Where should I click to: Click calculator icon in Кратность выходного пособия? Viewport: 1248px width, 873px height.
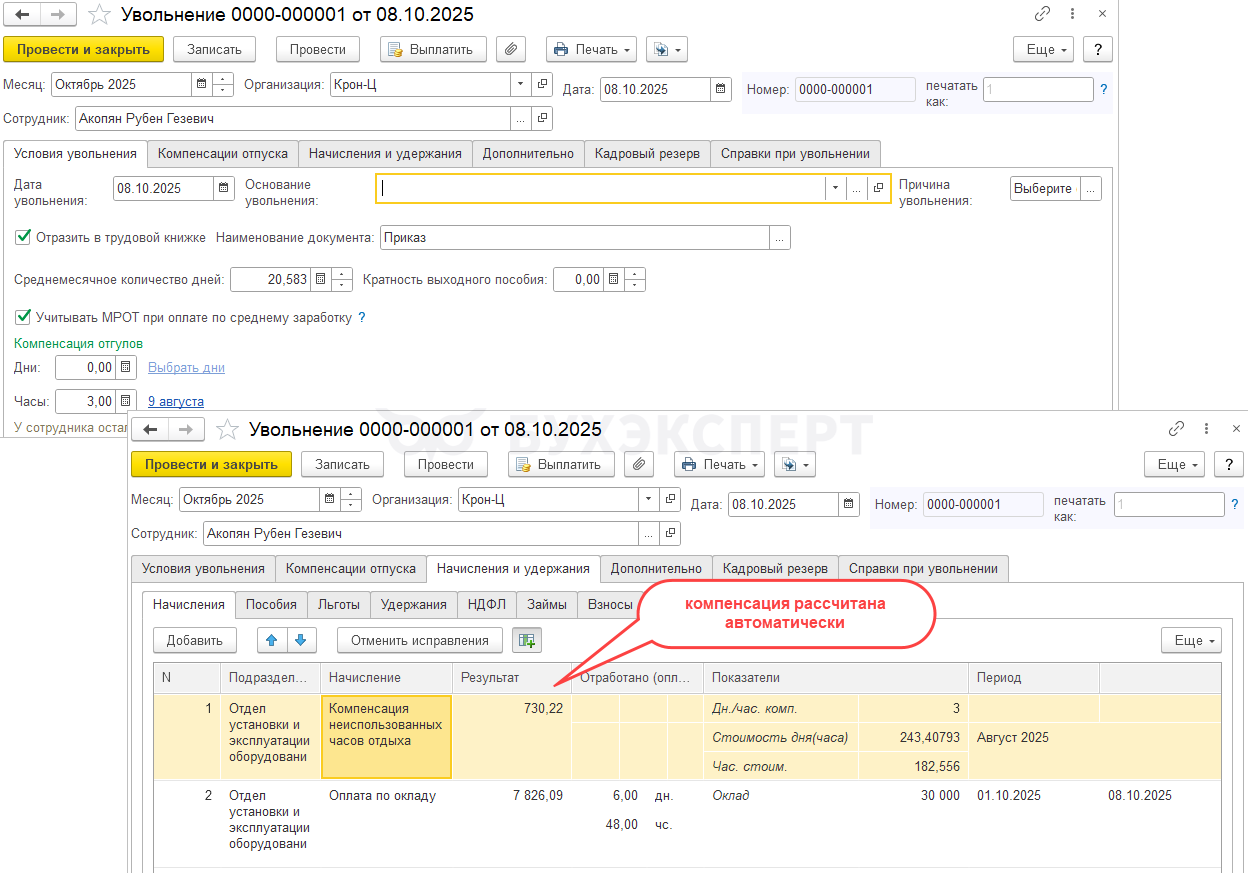614,280
